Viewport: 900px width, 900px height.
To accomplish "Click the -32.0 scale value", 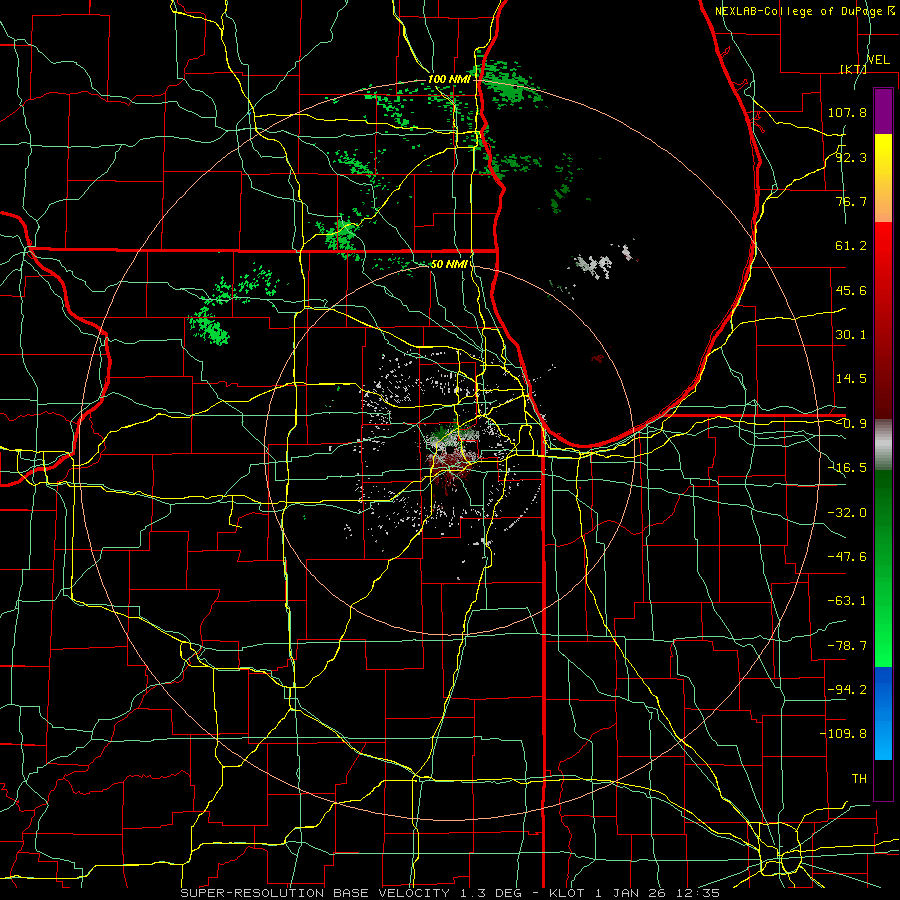I will (847, 513).
